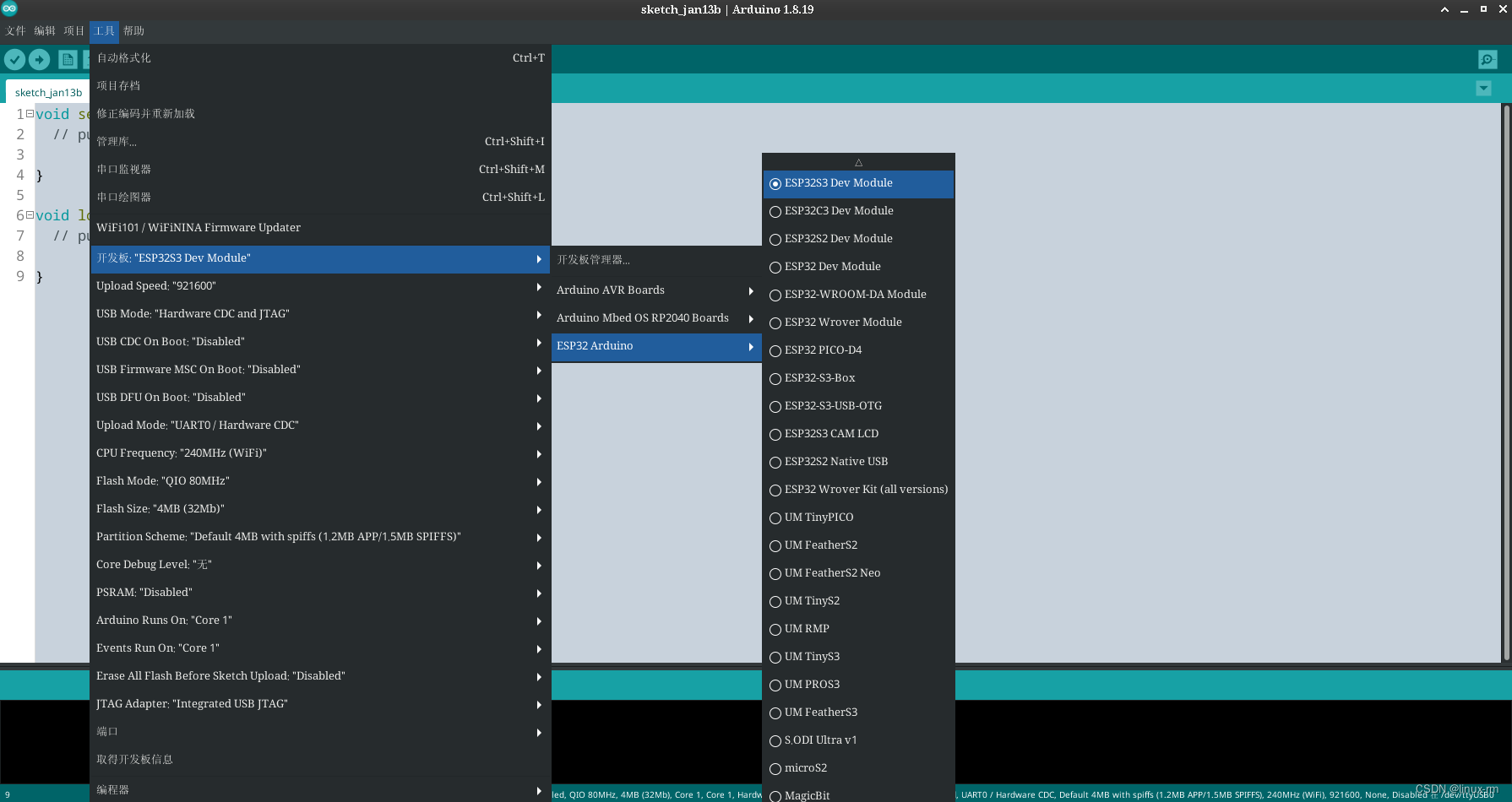
Task: Choose ESP32S2 Native USB board
Action: [858, 462]
